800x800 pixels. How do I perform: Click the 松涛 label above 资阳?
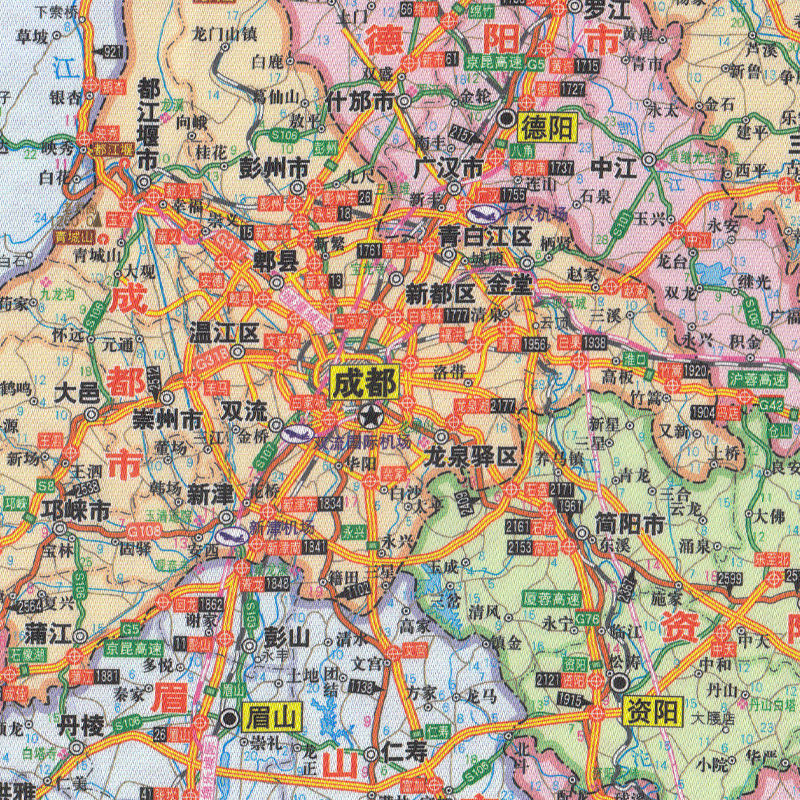pos(624,663)
